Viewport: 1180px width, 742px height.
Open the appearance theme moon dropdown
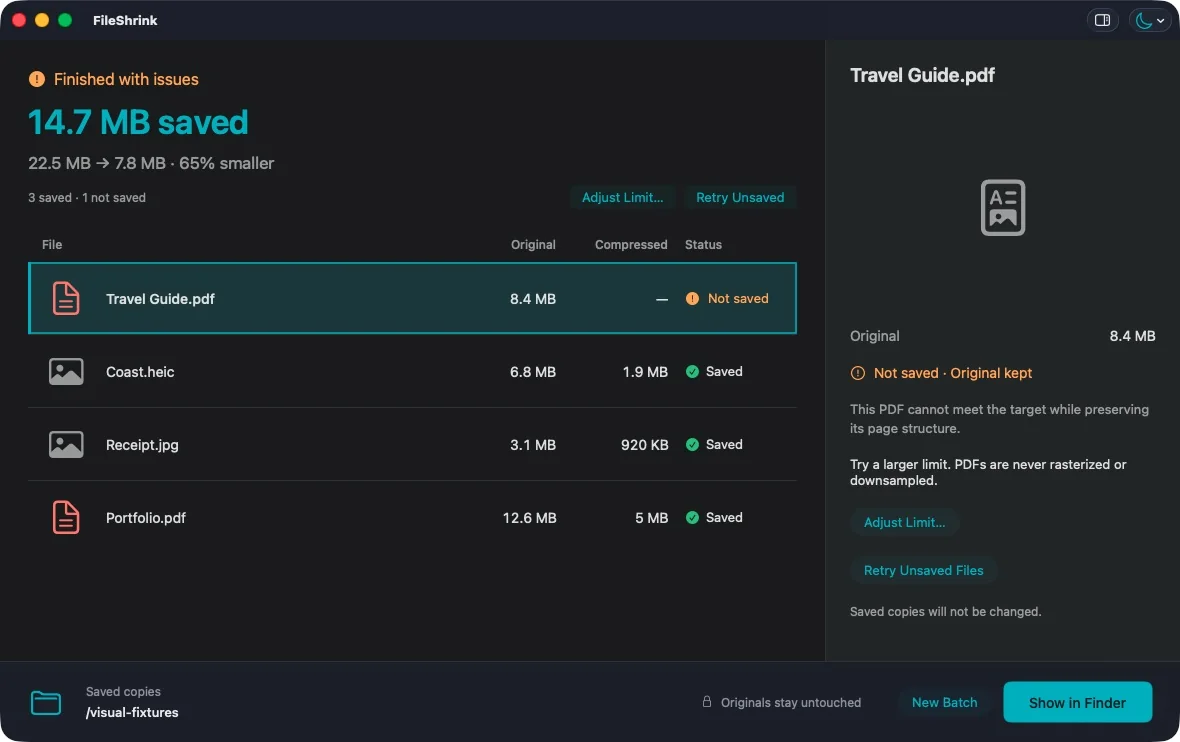click(x=1150, y=20)
